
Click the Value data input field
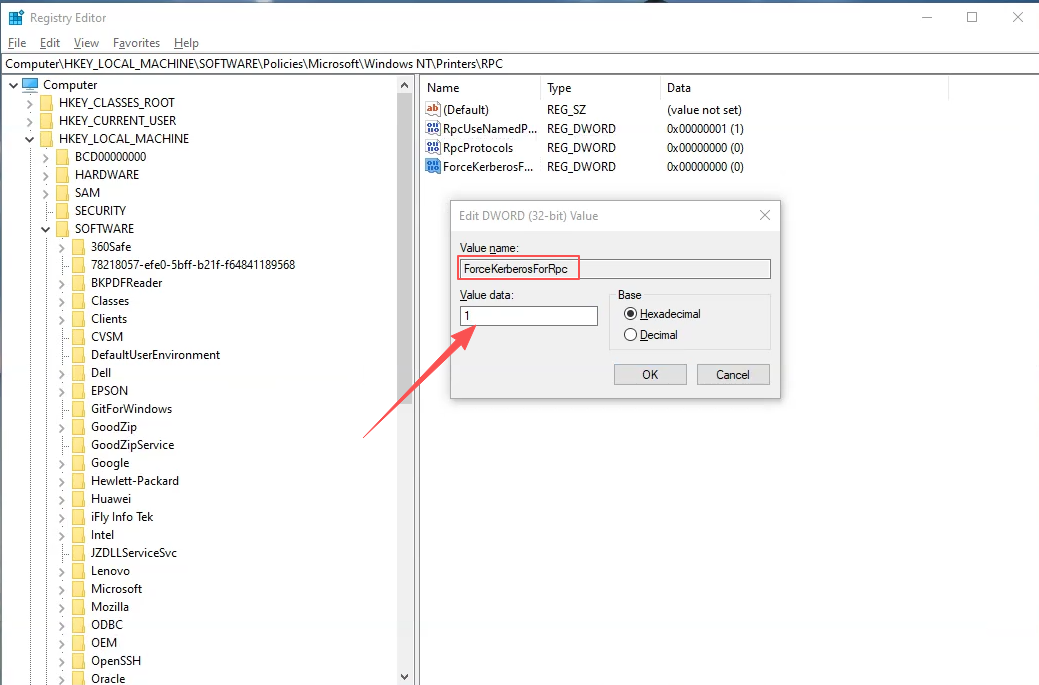[529, 315]
